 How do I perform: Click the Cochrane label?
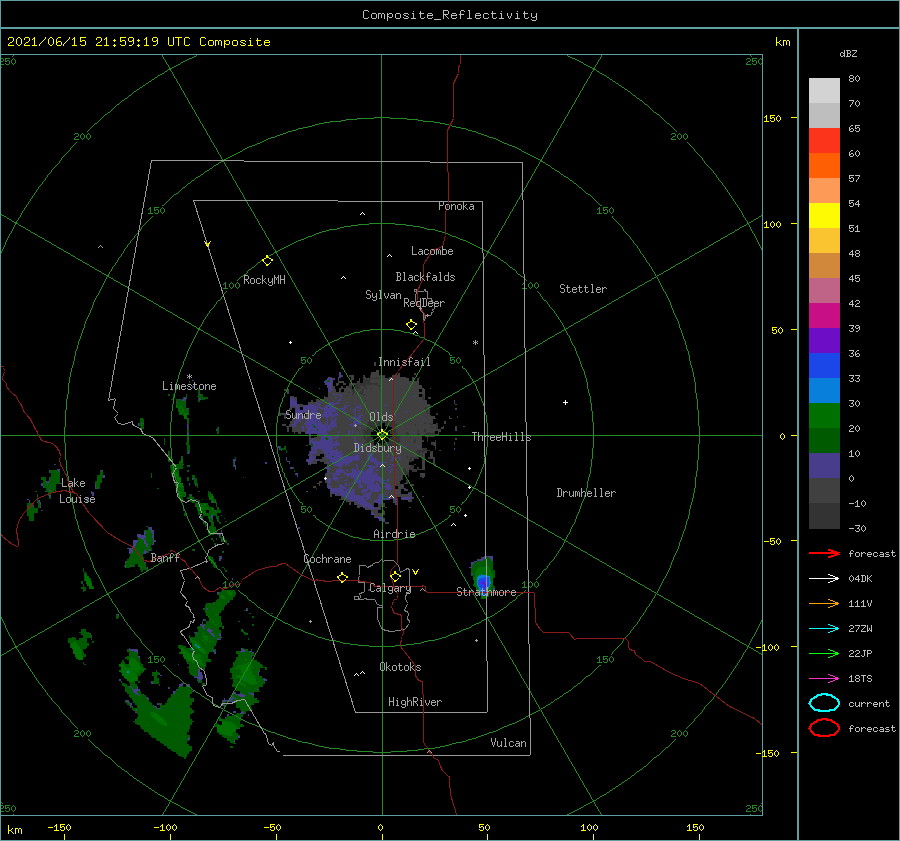(x=327, y=559)
